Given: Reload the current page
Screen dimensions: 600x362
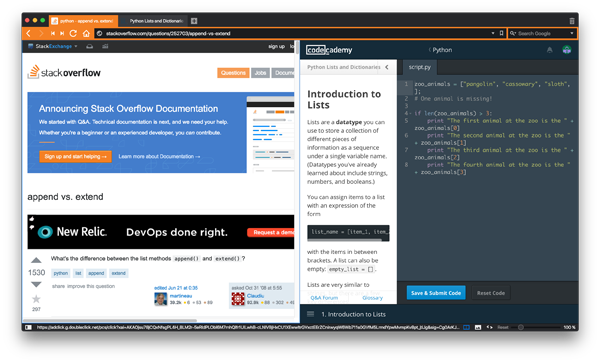Looking at the screenshot, I should 73,33.
